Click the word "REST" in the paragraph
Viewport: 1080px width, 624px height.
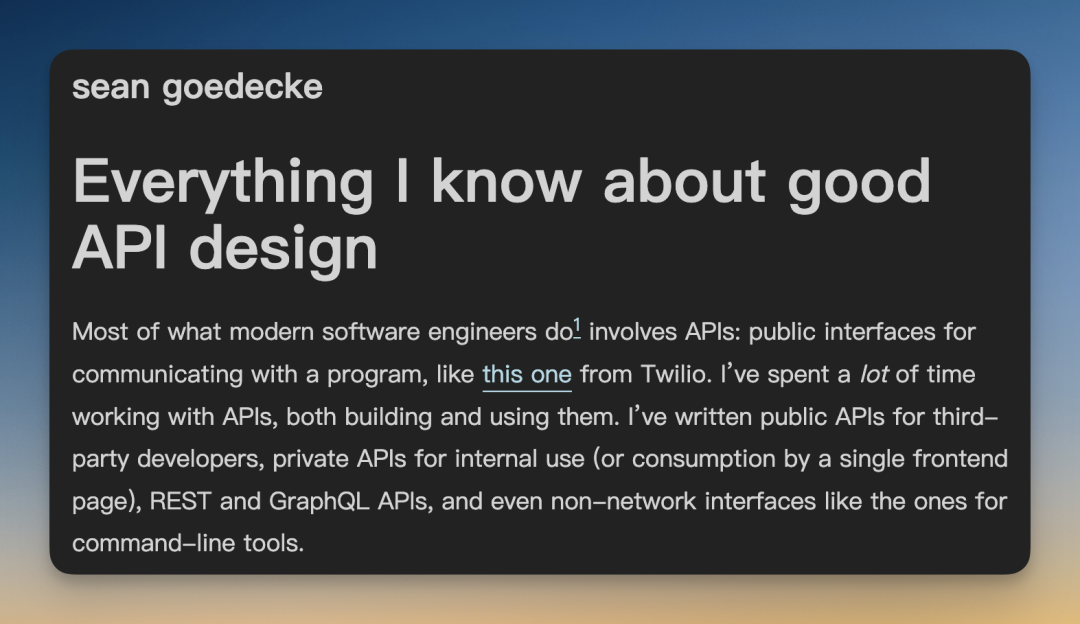pyautogui.click(x=181, y=501)
